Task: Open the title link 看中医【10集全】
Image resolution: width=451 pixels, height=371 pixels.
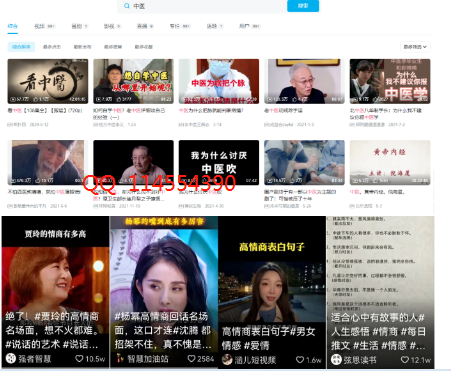Action: tap(45, 110)
